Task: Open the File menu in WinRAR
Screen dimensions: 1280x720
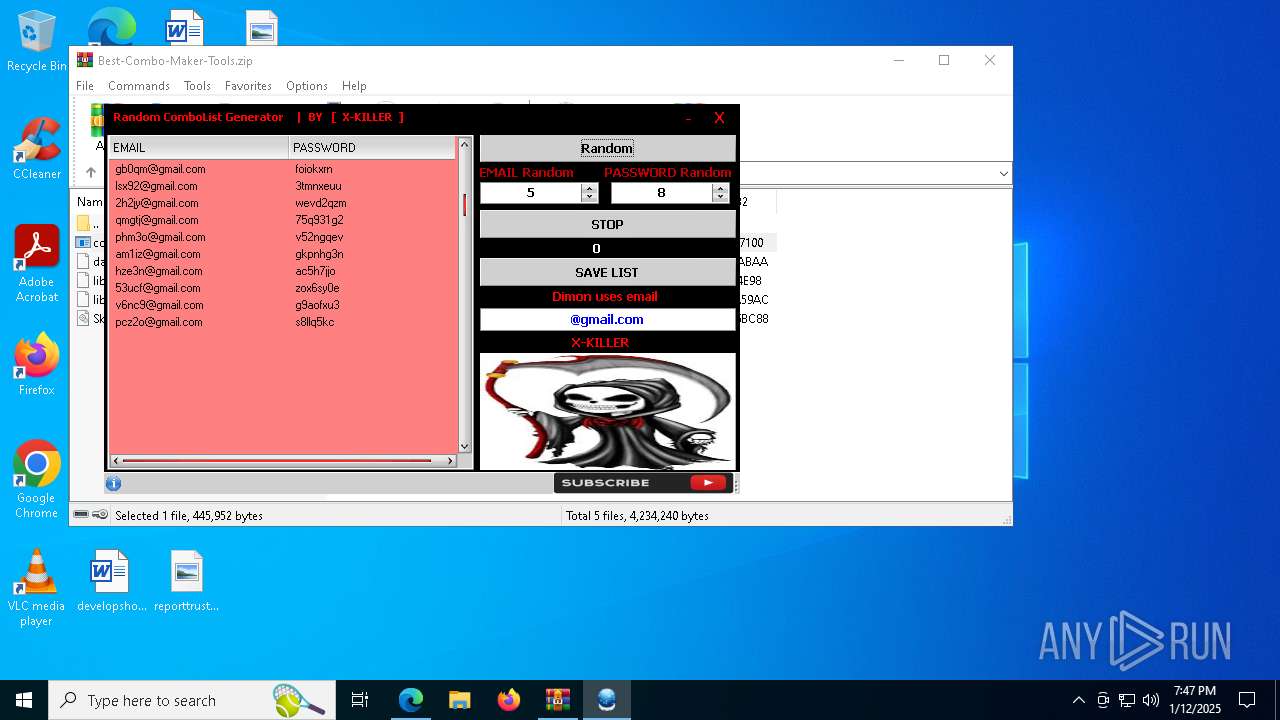Action: (x=85, y=86)
